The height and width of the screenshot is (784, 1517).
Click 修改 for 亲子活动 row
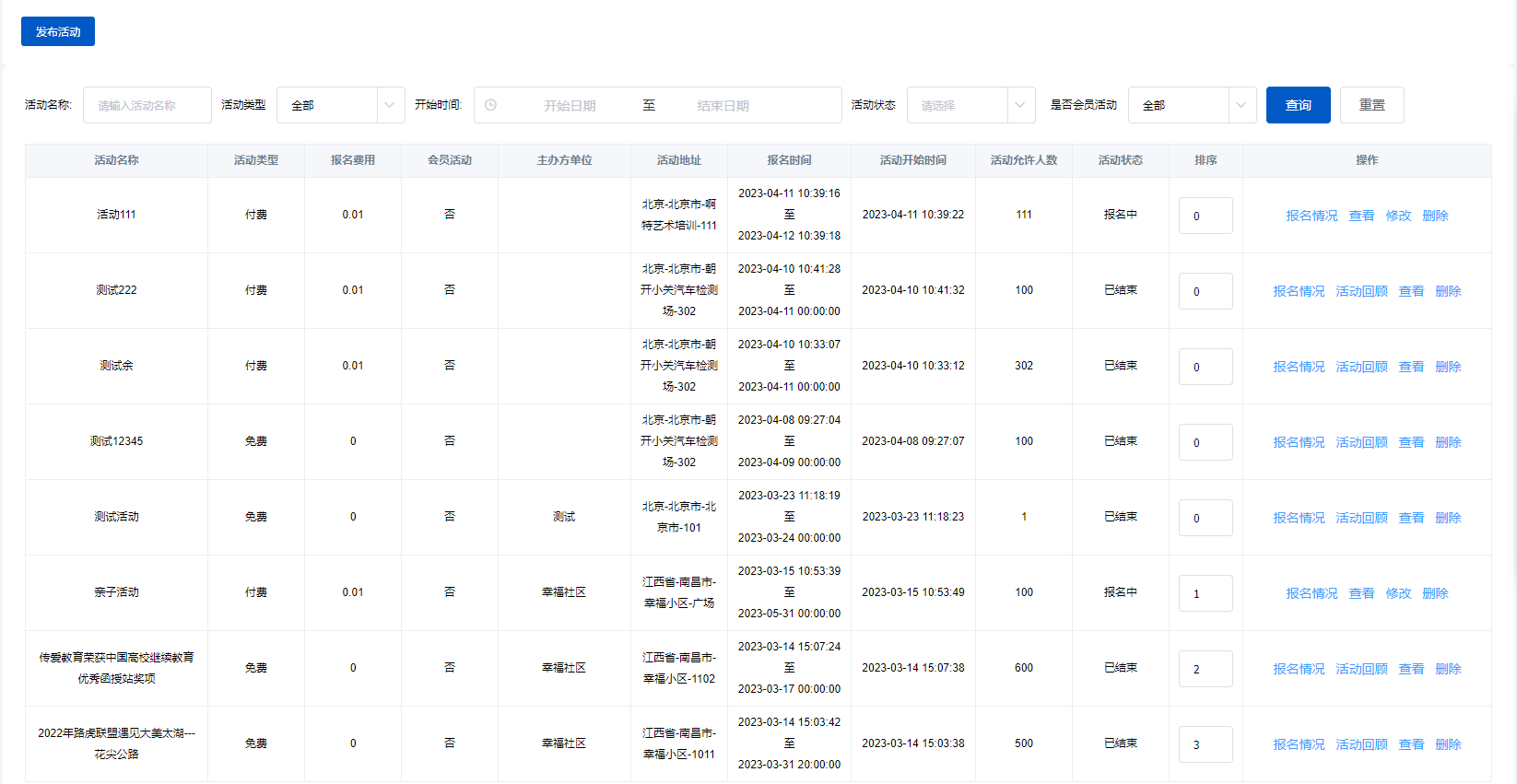[x=1398, y=593]
